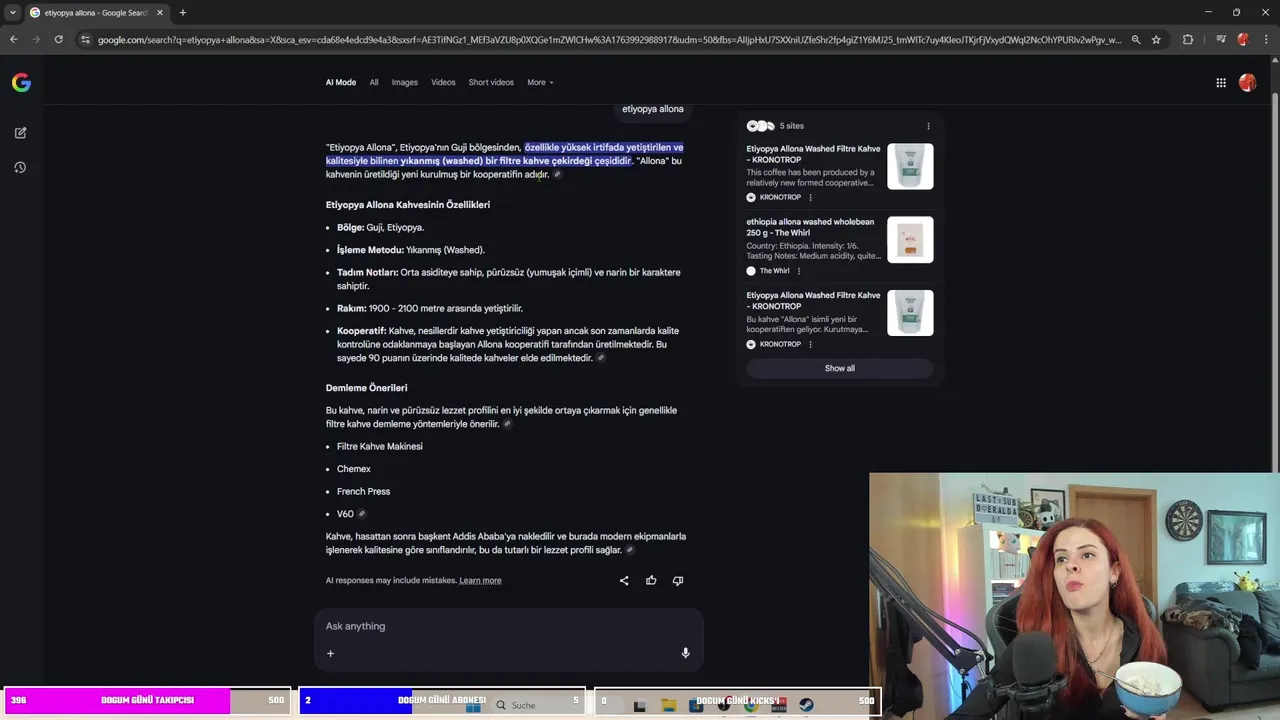Click the third coffee bag thumbnail
1280x720 pixels.
[910, 313]
